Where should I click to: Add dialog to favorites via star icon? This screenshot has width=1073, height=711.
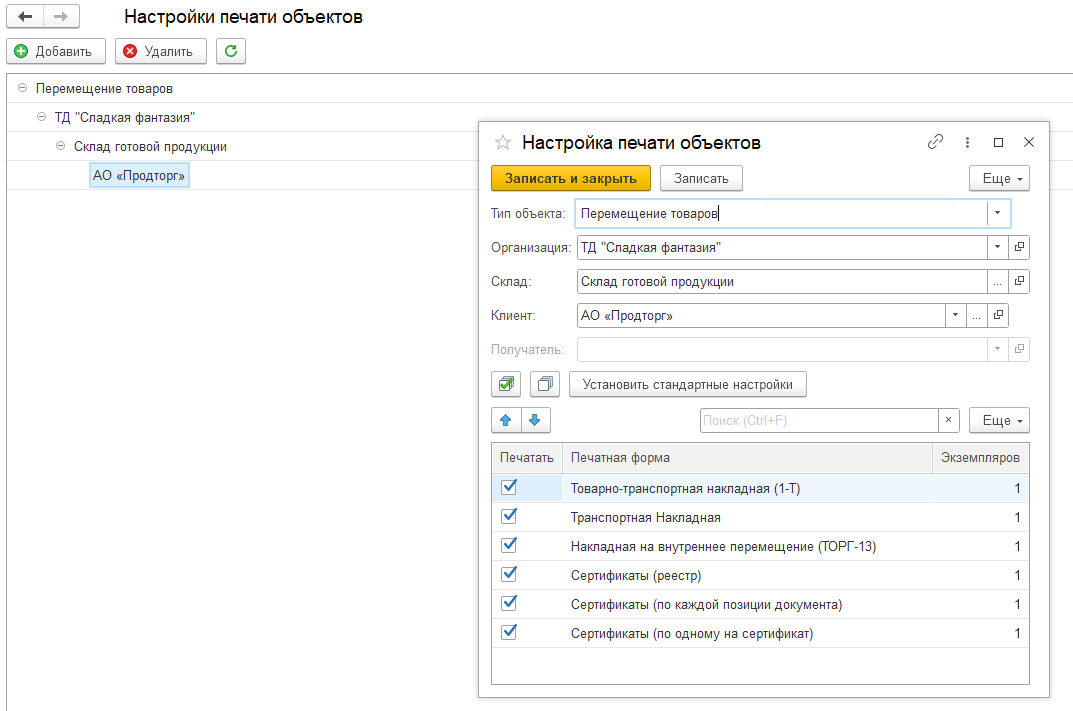pyautogui.click(x=503, y=142)
